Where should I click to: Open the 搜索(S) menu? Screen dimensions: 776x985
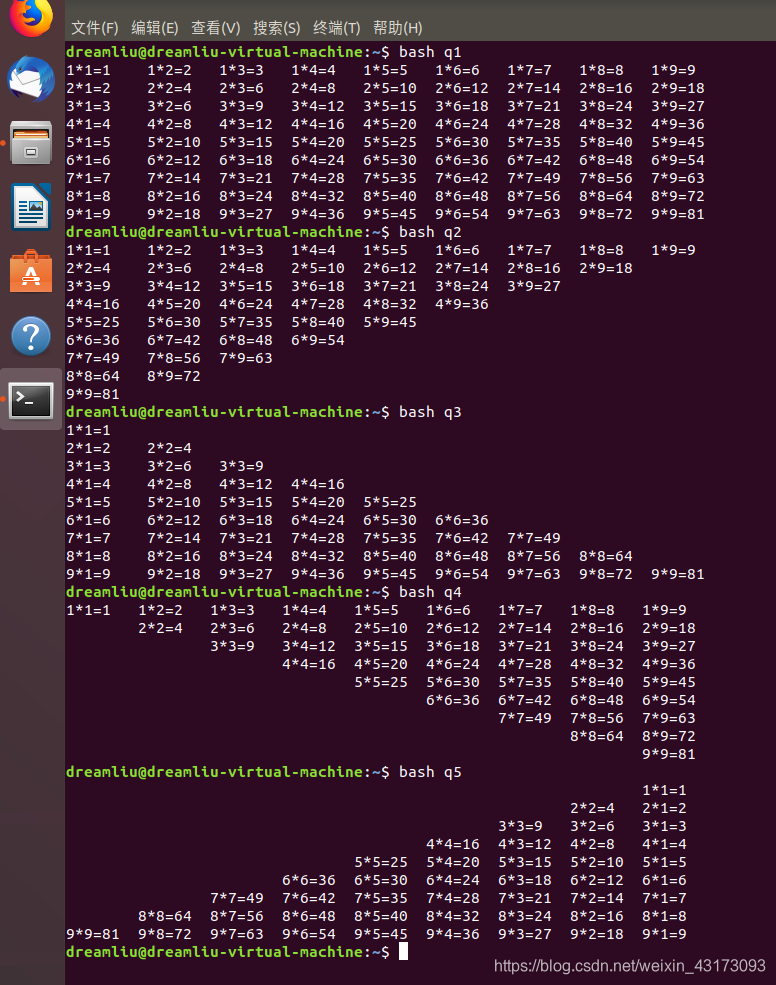click(x=276, y=28)
